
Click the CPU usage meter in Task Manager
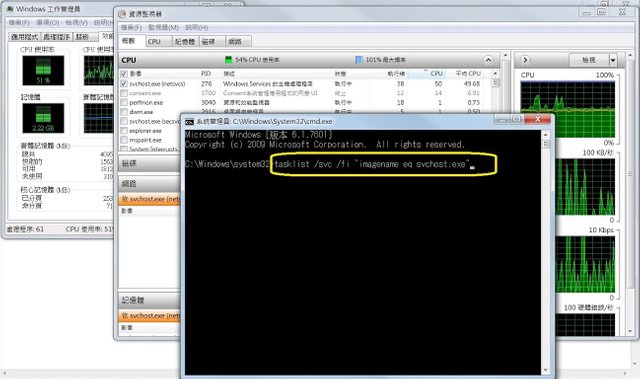click(43, 70)
